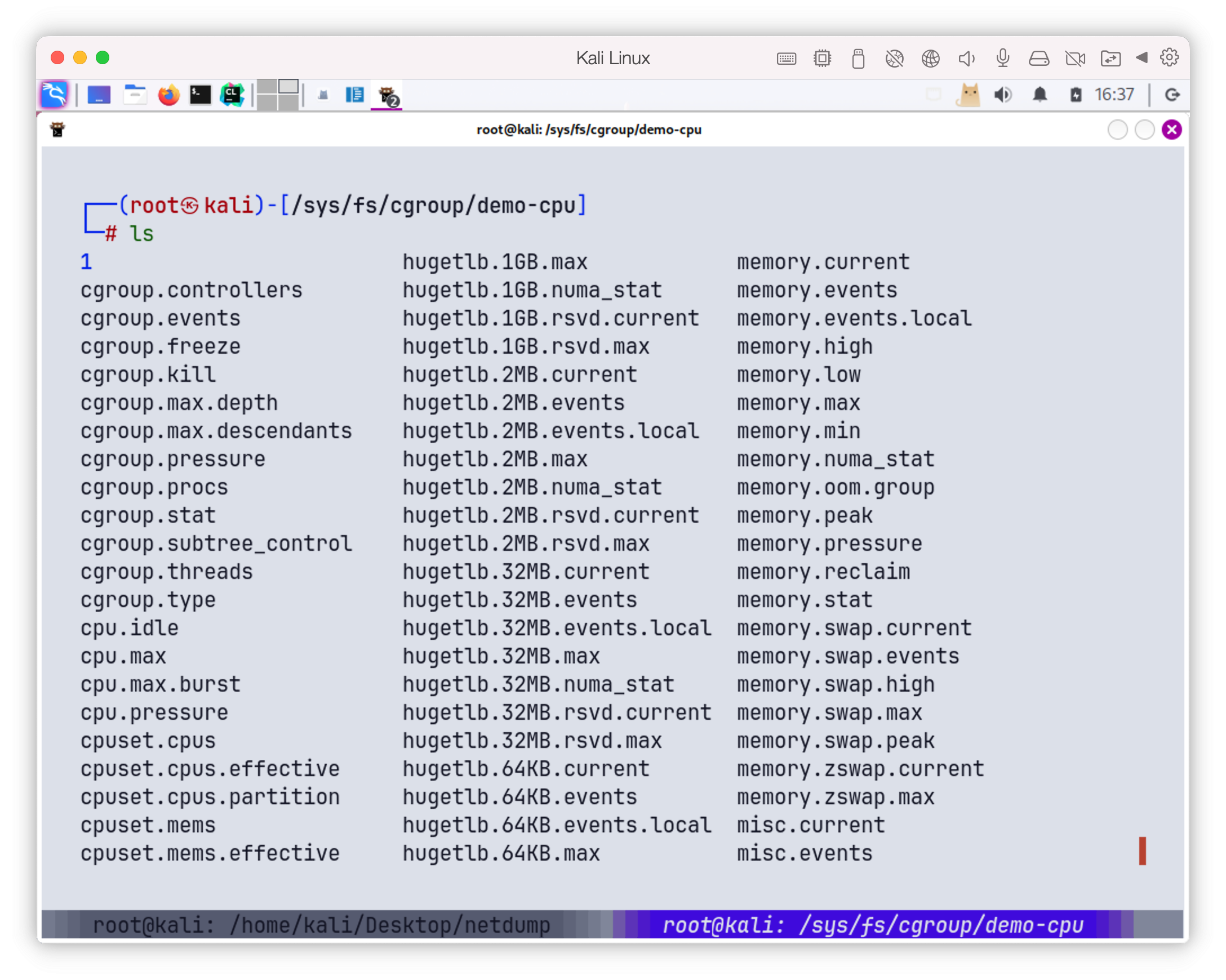Click the cat icon in the system tray

(969, 95)
